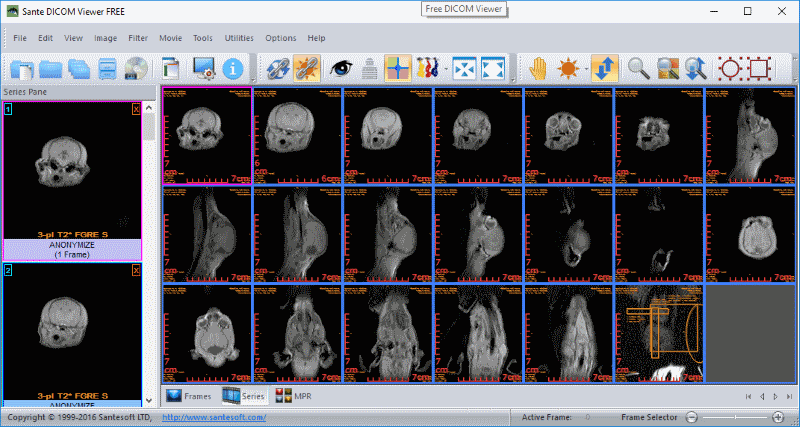Image resolution: width=800 pixels, height=427 pixels.
Task: Click the inward arrows fit icon
Action: pyautogui.click(x=464, y=68)
